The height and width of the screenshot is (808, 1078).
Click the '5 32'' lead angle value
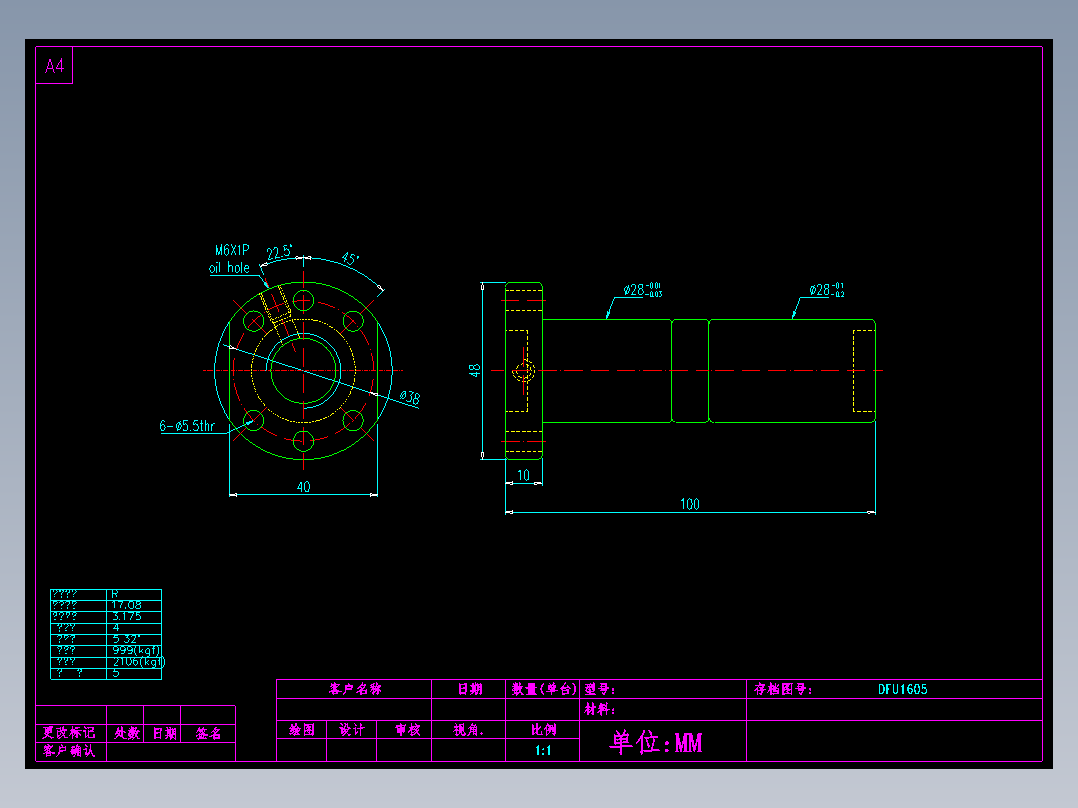(126, 639)
